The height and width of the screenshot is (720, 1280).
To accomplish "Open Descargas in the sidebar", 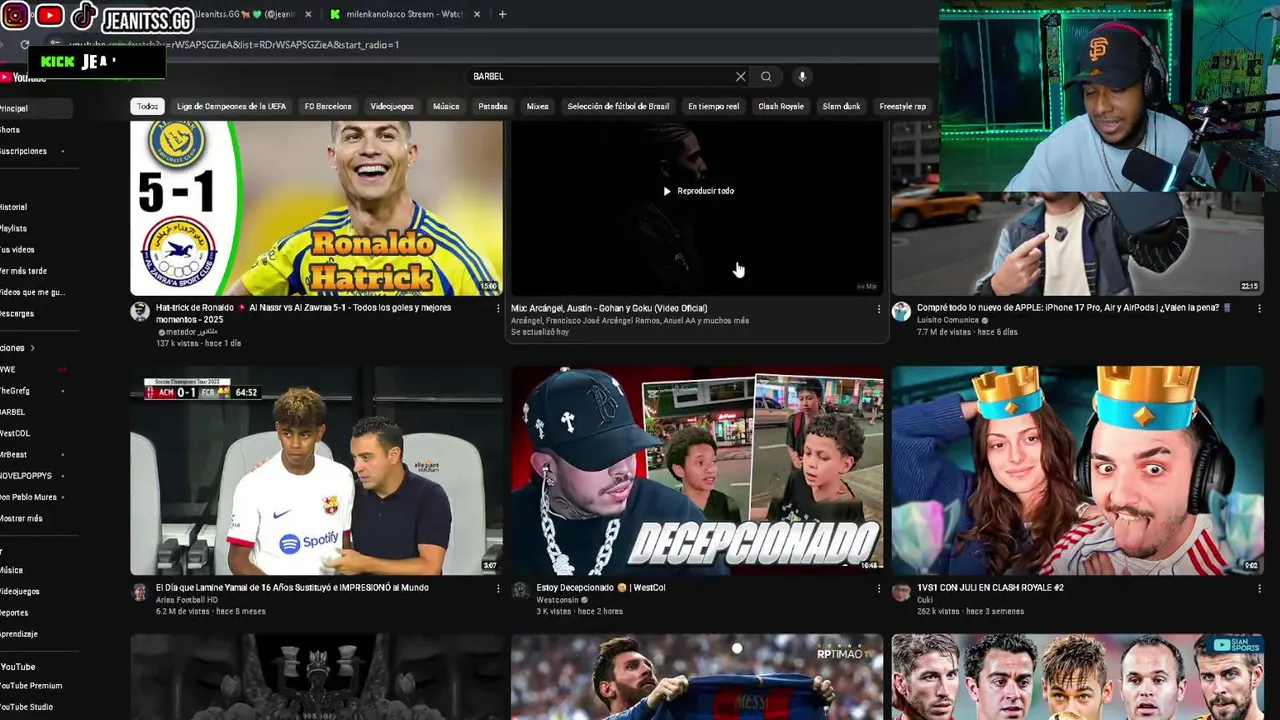I will pyautogui.click(x=17, y=313).
